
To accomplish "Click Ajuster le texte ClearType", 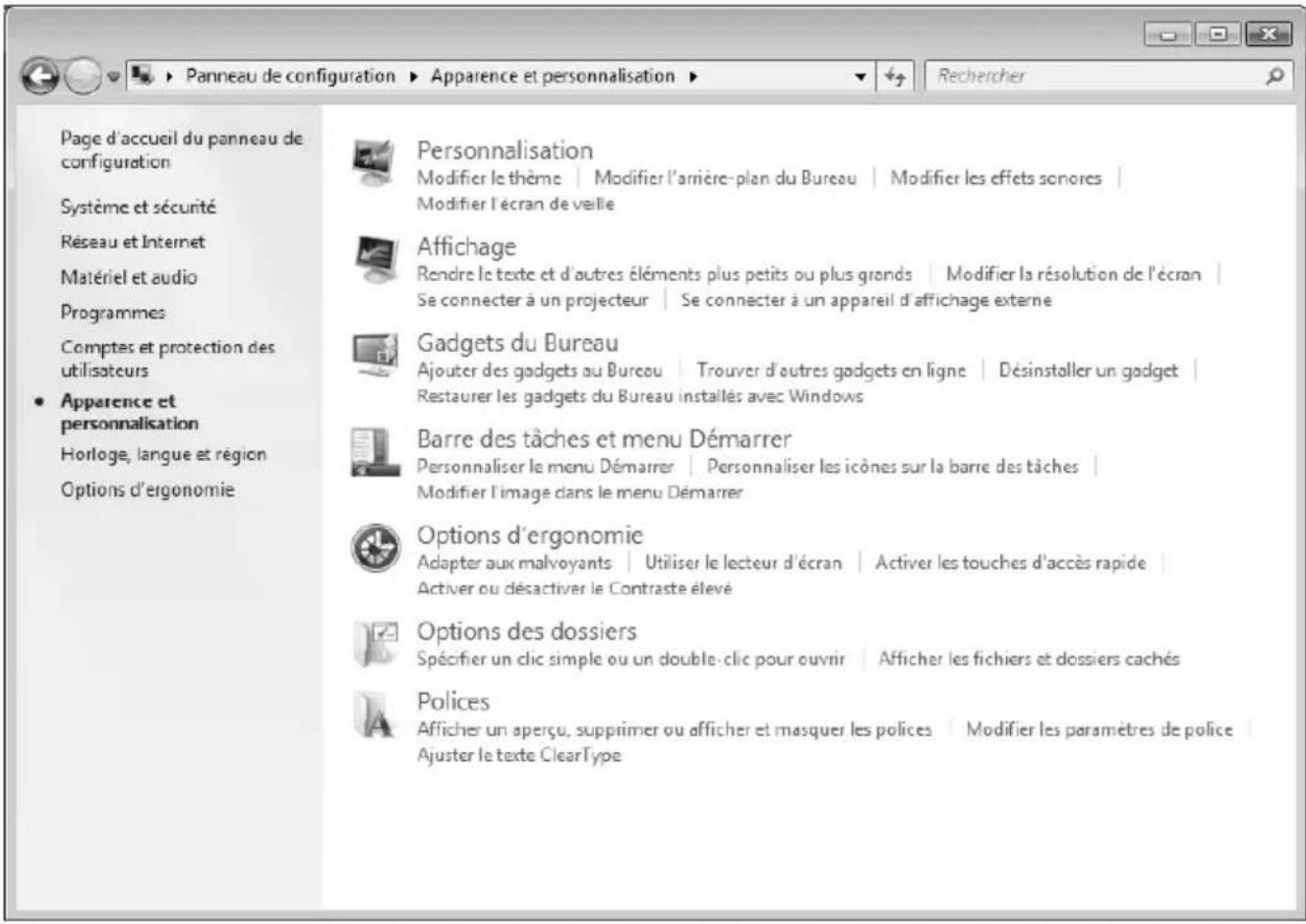I will click(x=518, y=755).
